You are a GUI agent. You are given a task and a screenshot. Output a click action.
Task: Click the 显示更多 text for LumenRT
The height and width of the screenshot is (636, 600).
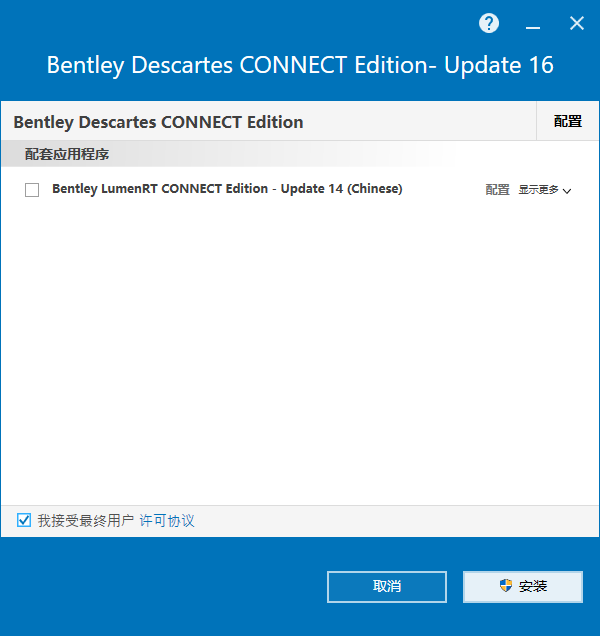point(538,189)
